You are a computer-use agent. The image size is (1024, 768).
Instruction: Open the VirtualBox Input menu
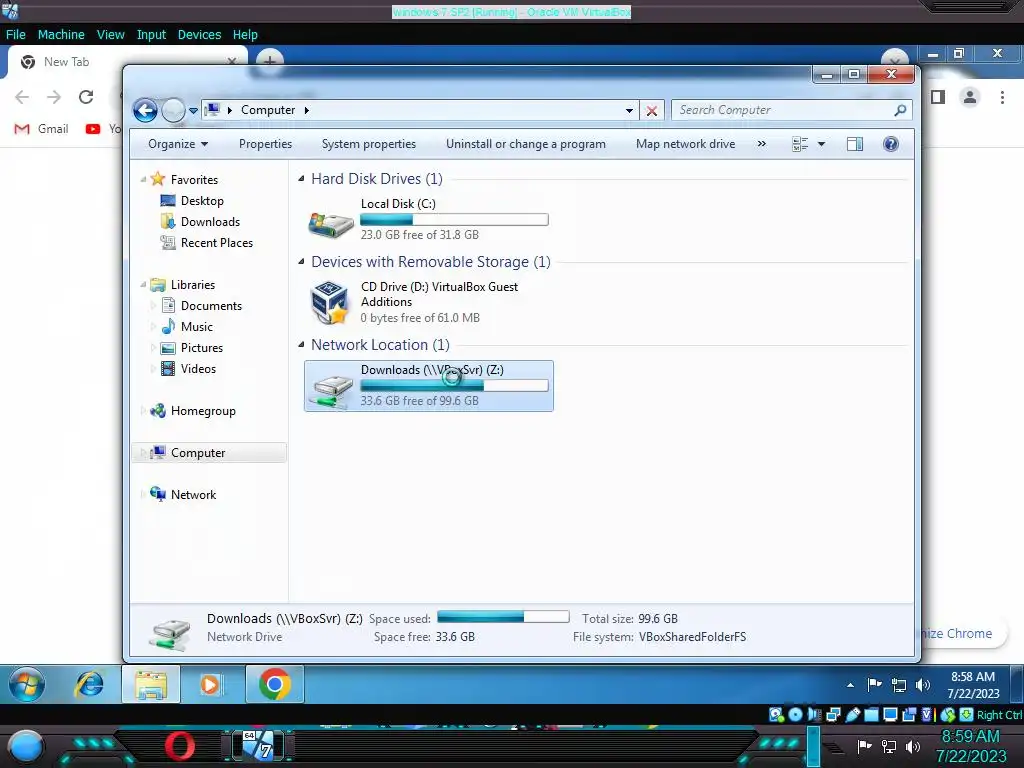(x=151, y=35)
